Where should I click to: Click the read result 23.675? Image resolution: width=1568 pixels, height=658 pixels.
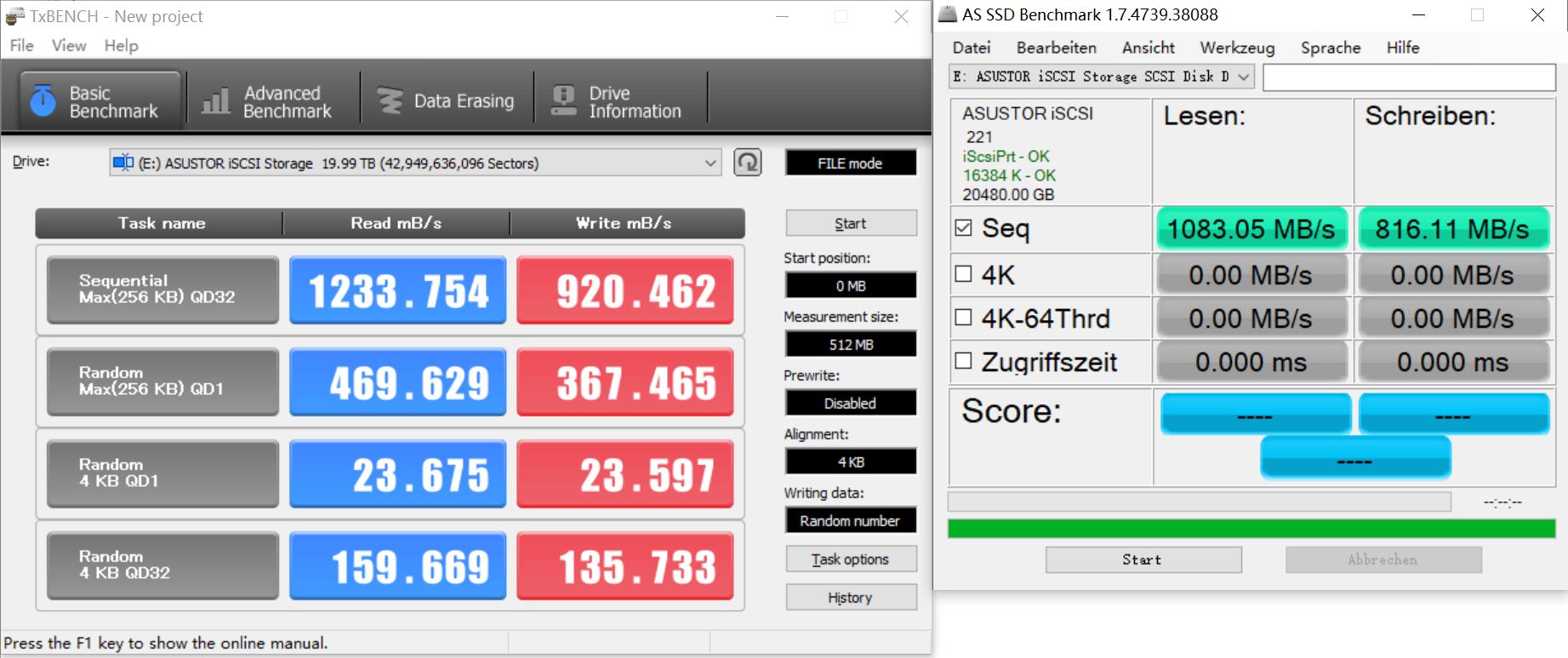(x=397, y=474)
